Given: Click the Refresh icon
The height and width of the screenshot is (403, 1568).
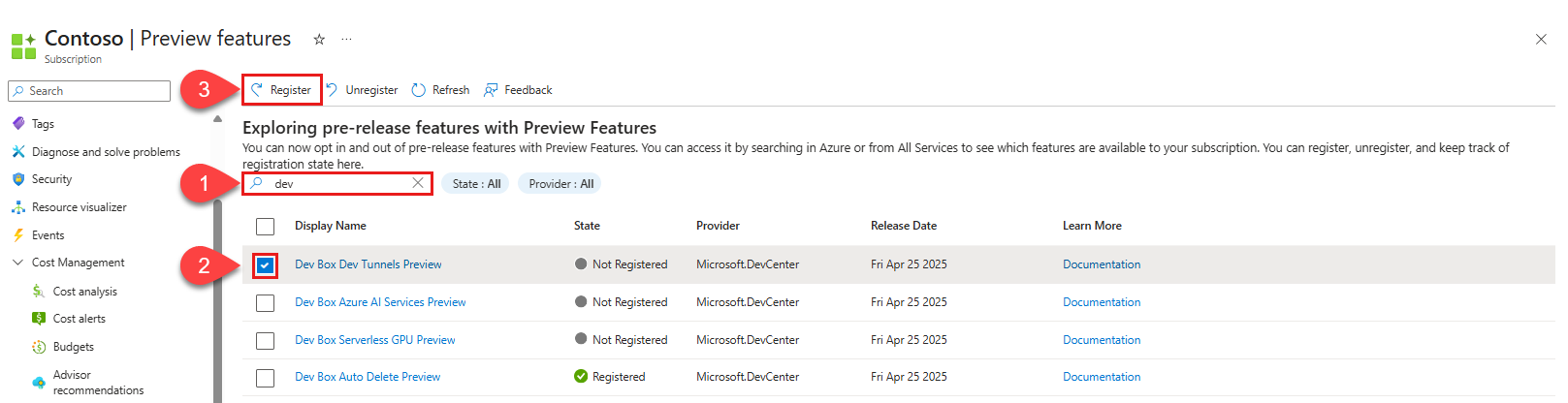Looking at the screenshot, I should click(x=419, y=90).
